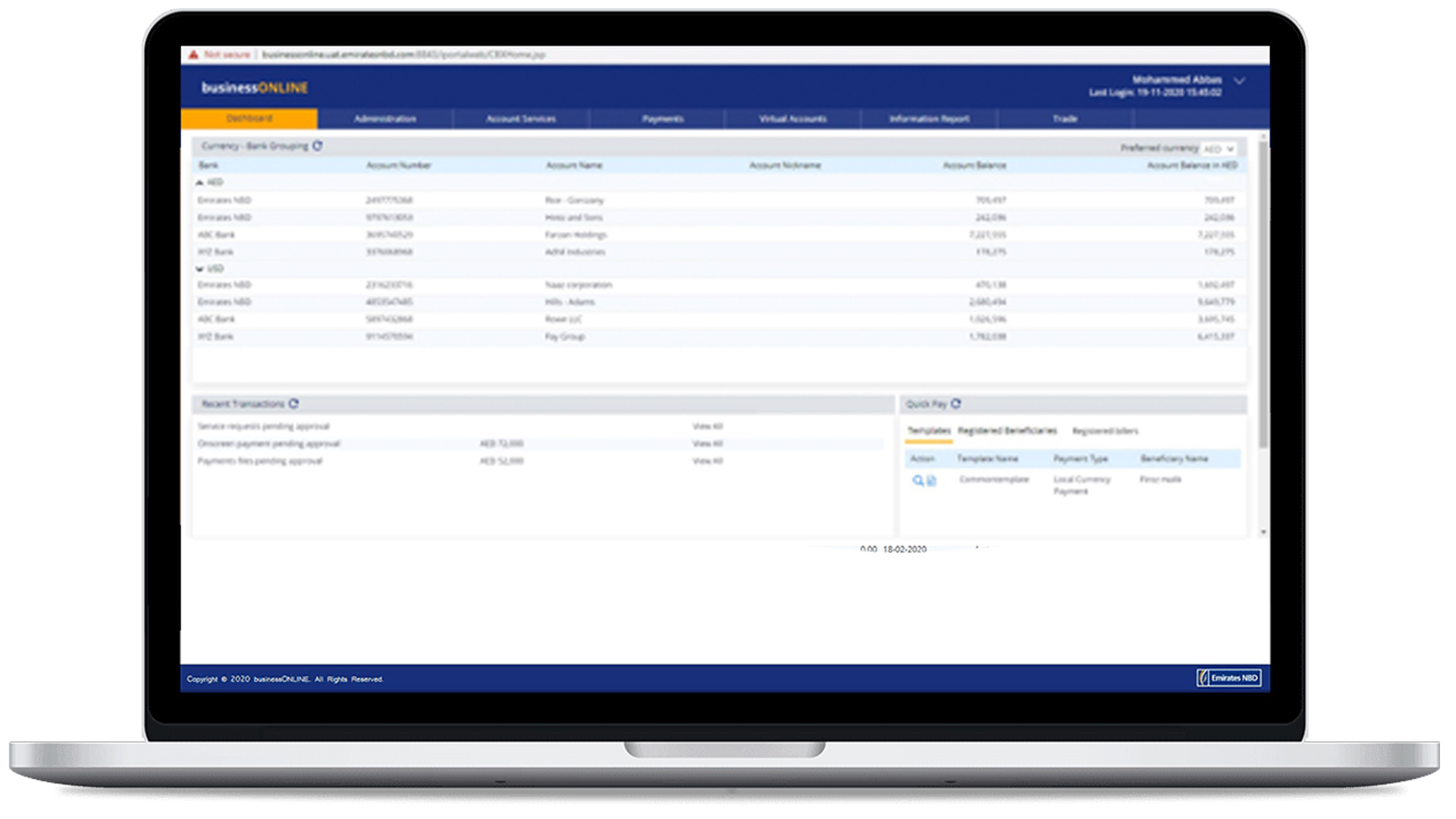Collapse the USD currency group
The width and height of the screenshot is (1456, 819).
(x=199, y=269)
